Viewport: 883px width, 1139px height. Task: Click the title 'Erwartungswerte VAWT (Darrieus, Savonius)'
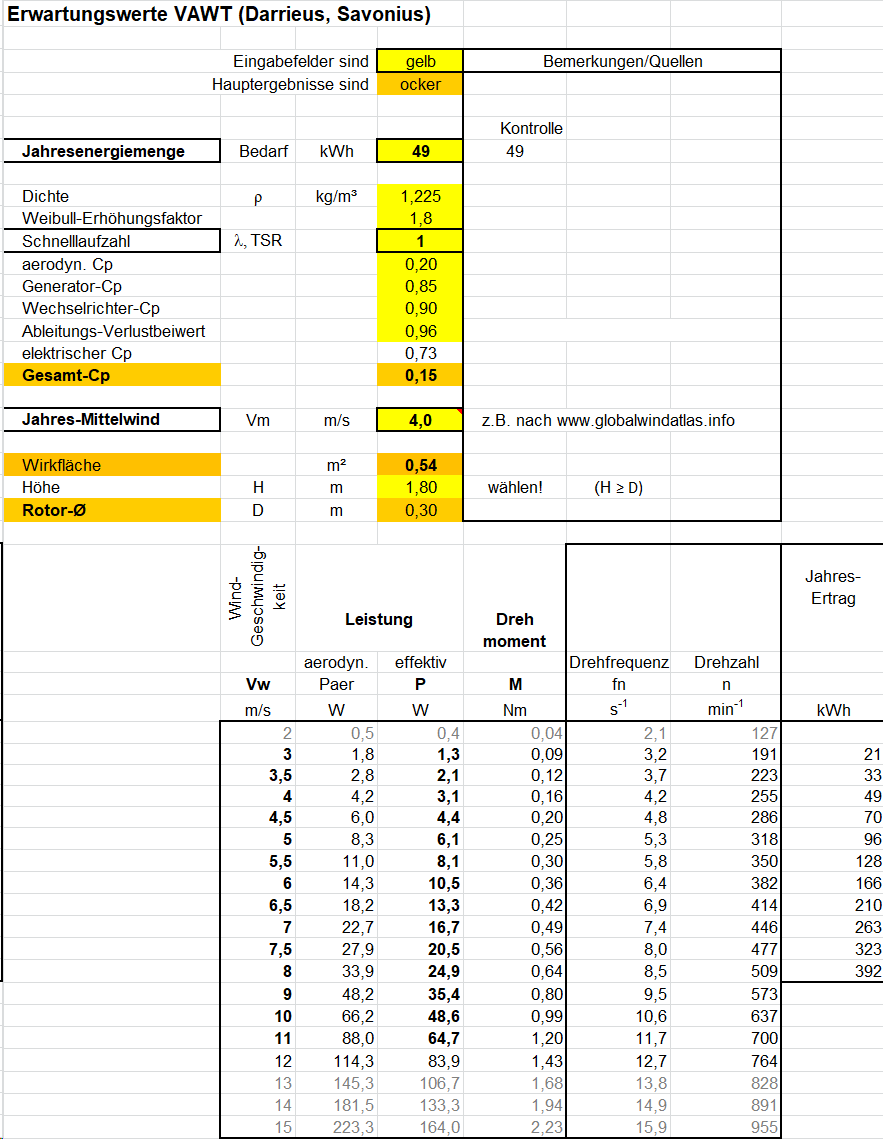point(220,16)
